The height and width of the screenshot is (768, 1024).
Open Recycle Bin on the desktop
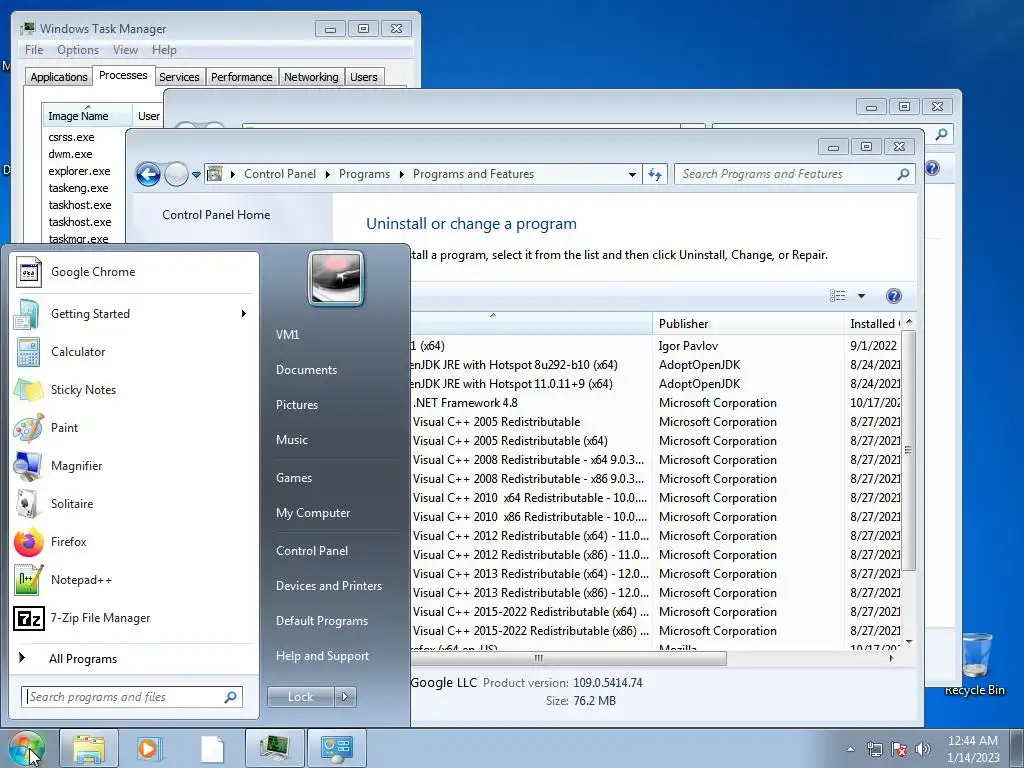[x=975, y=665]
